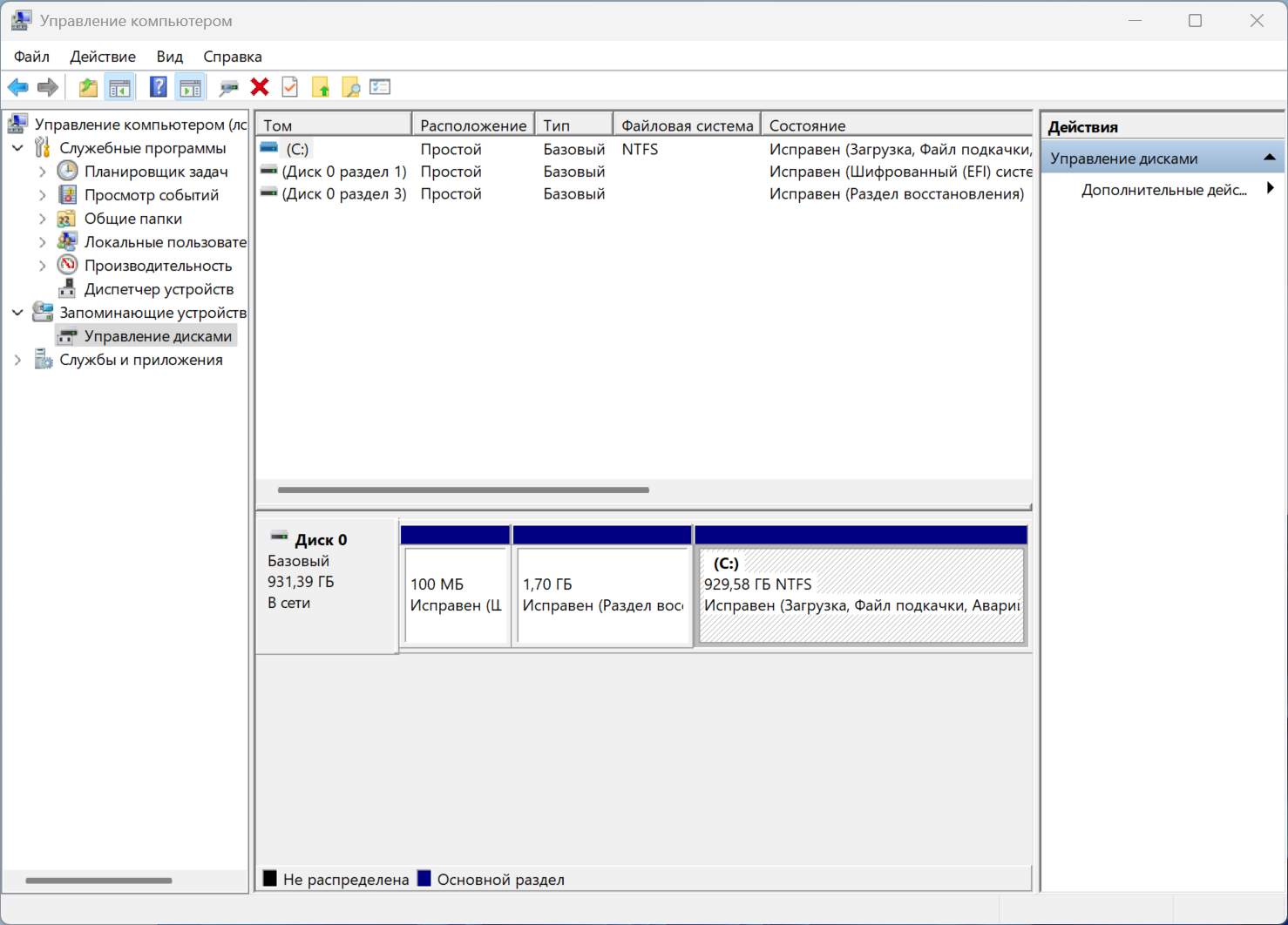Expand the Службы и приложения node
The image size is (1288, 925).
click(x=17, y=360)
